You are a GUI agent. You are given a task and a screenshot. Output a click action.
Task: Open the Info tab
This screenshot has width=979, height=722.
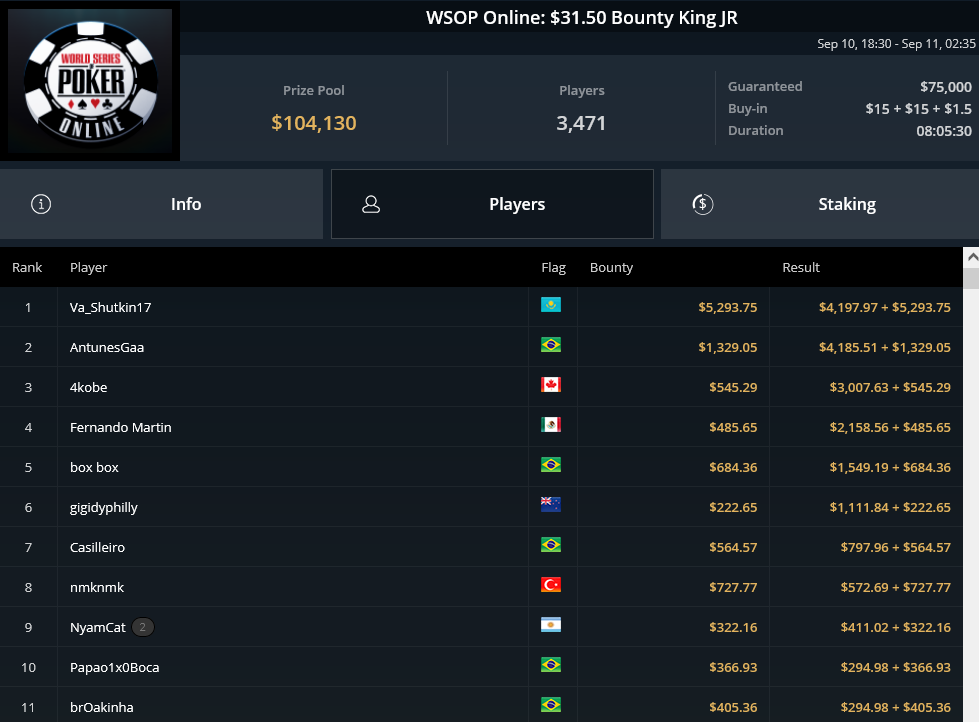[x=161, y=204]
